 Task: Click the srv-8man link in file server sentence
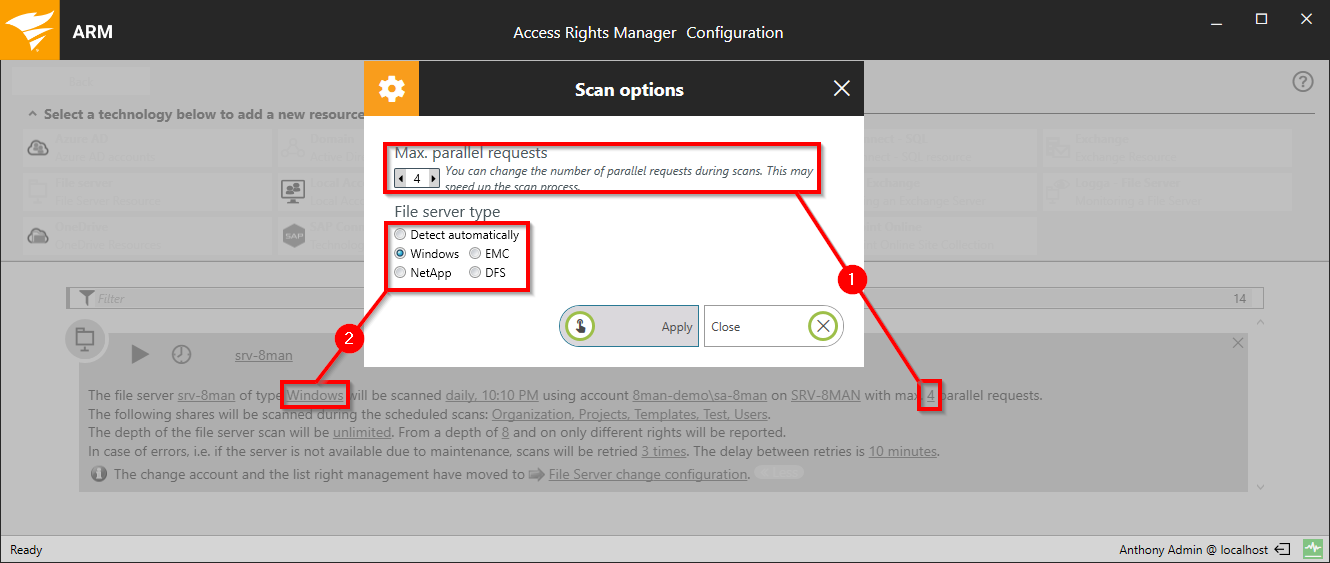(206, 395)
